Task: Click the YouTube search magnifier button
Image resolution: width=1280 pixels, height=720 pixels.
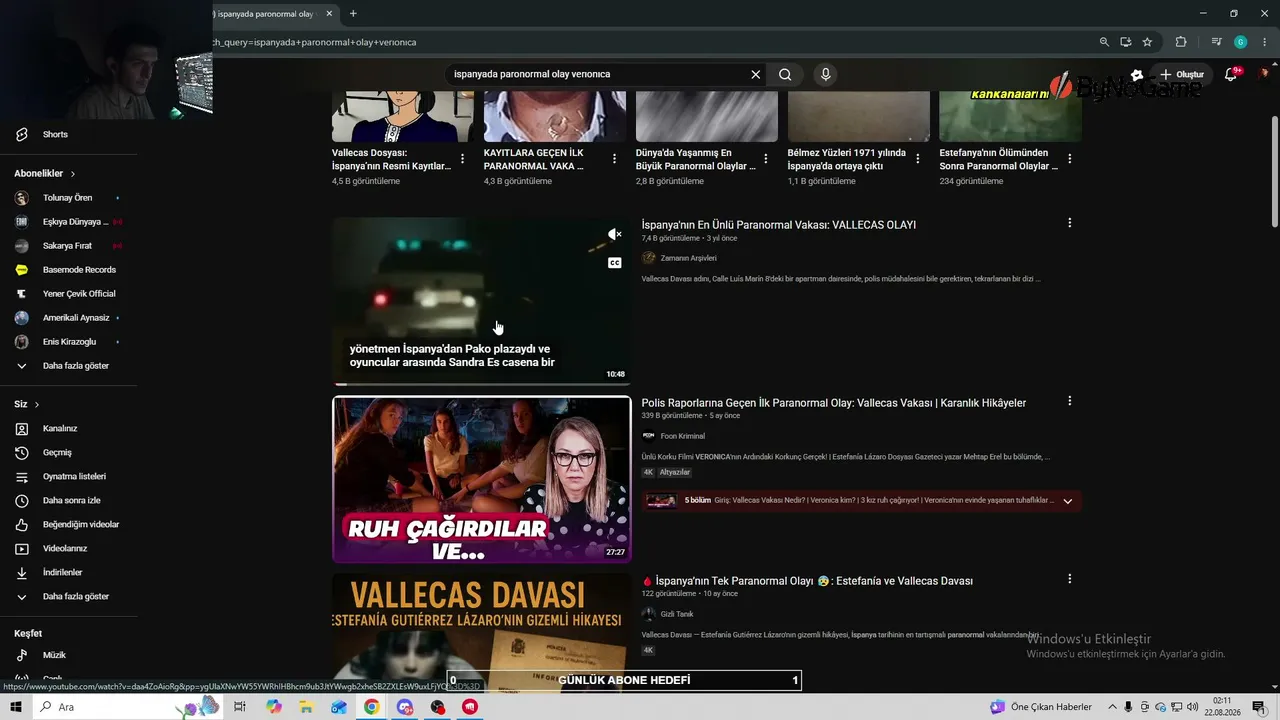Action: [x=785, y=74]
